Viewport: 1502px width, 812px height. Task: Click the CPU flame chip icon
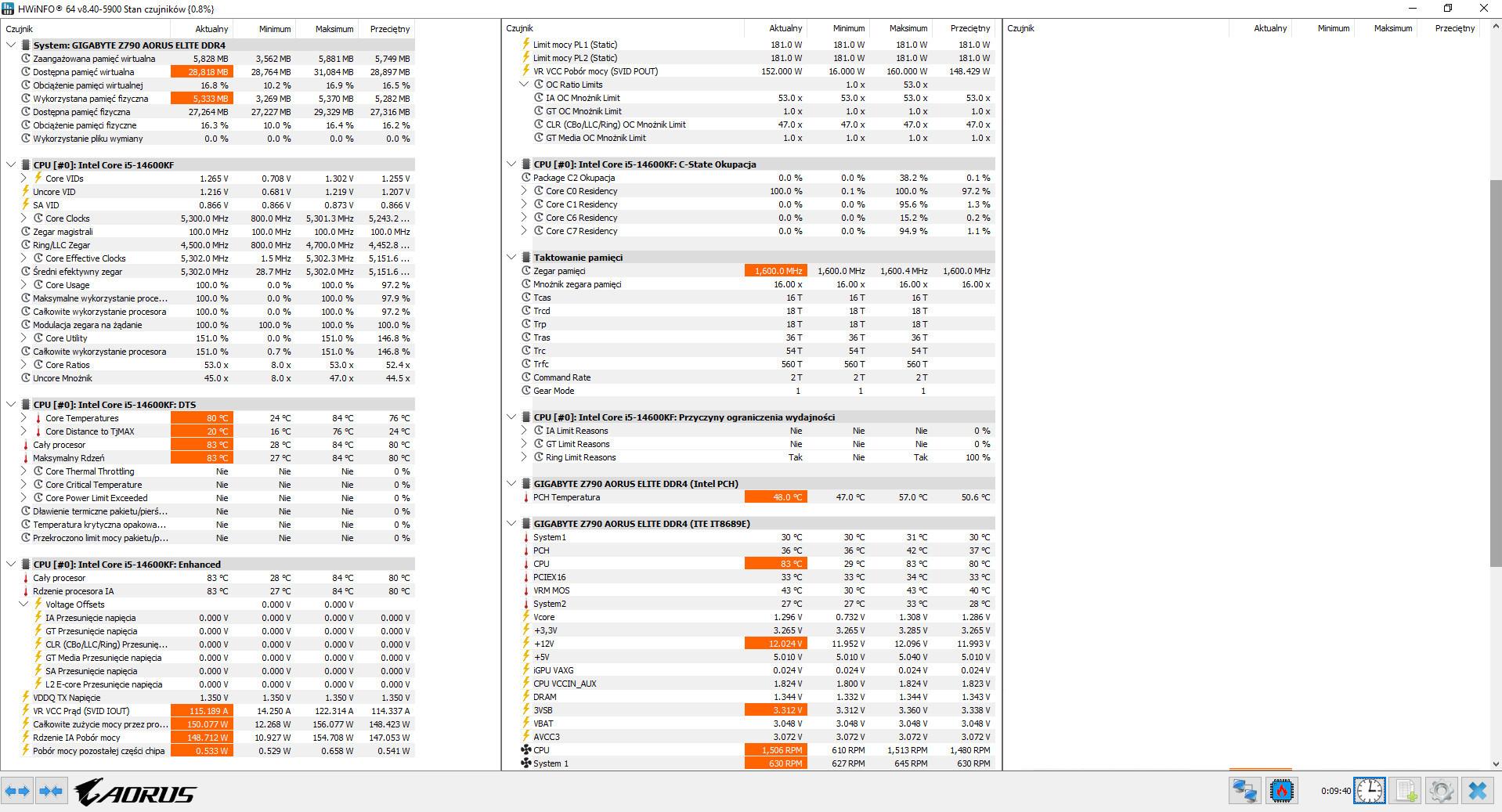pyautogui.click(x=1282, y=791)
